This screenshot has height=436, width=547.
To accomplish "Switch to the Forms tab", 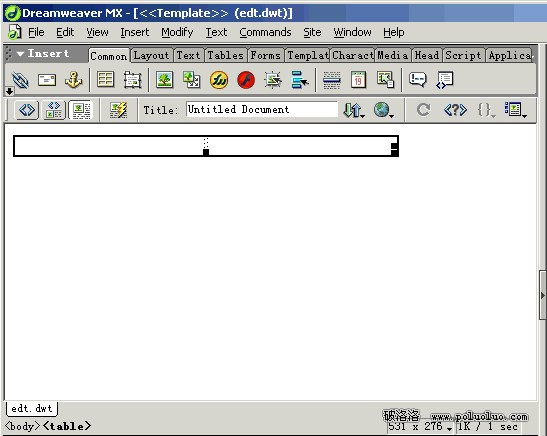I will (x=265, y=55).
